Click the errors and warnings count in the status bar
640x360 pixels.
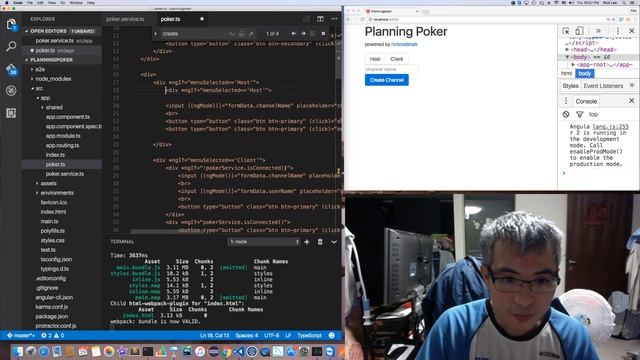53,336
